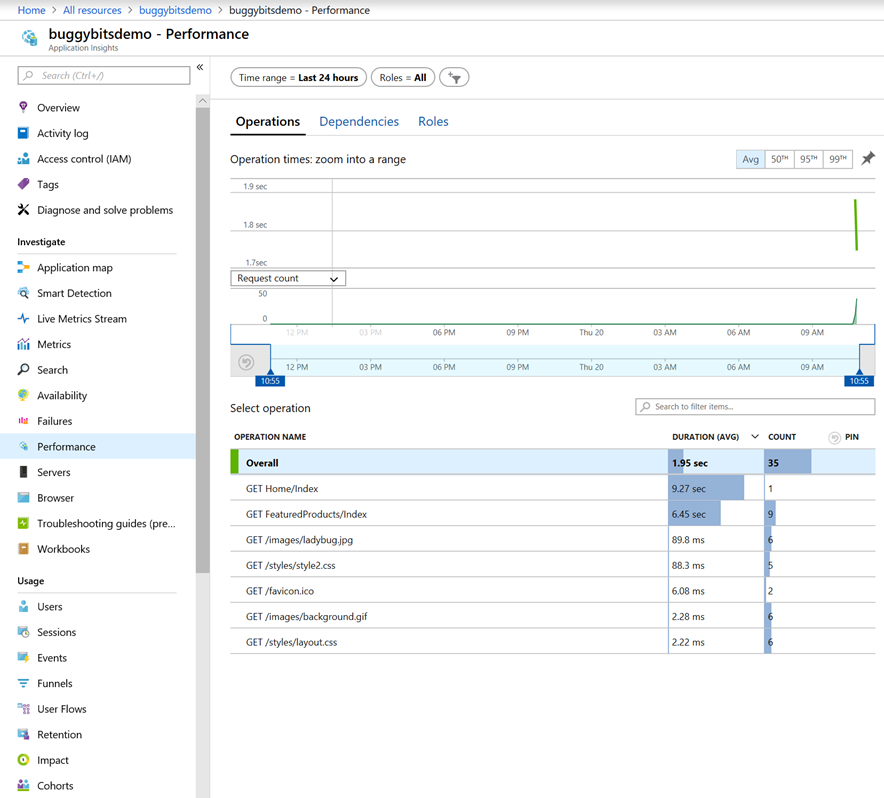Open buggybitsdemo breadcrumb link
This screenshot has height=798, width=884.
coord(175,10)
